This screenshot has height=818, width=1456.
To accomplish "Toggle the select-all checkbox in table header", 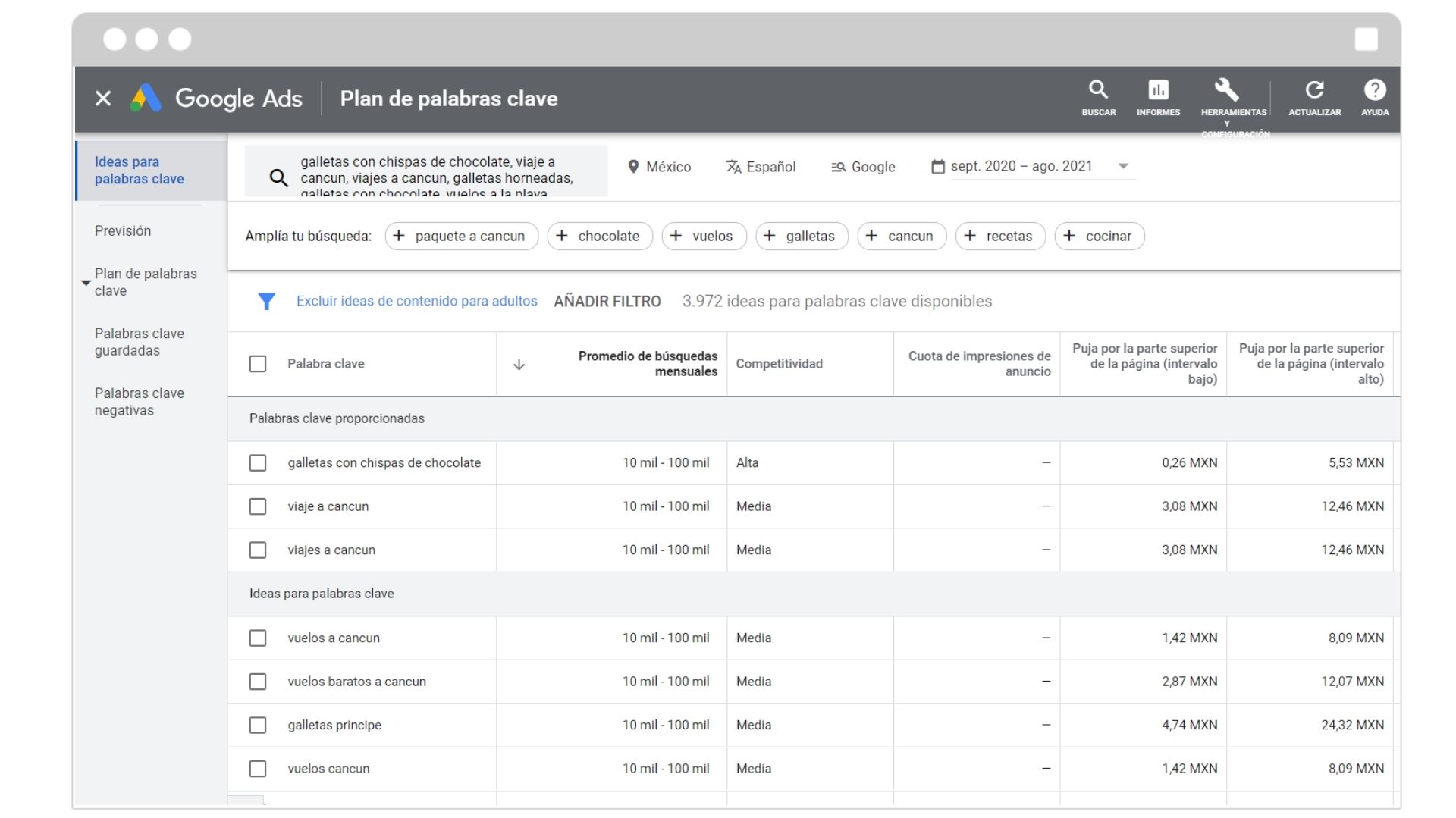I will coord(258,364).
